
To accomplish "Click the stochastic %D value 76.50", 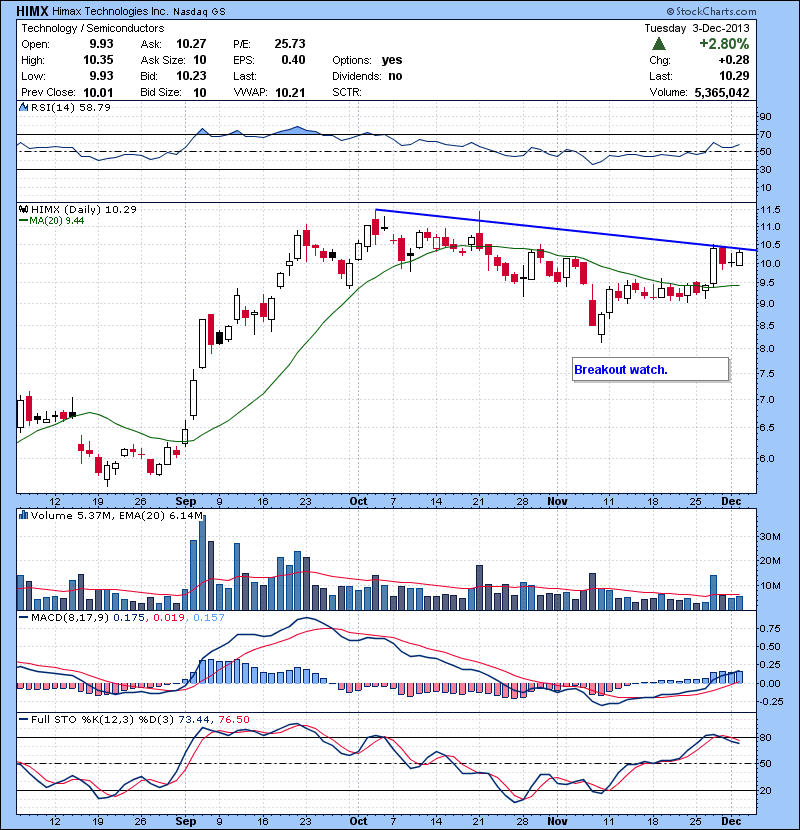I will pyautogui.click(x=234, y=719).
